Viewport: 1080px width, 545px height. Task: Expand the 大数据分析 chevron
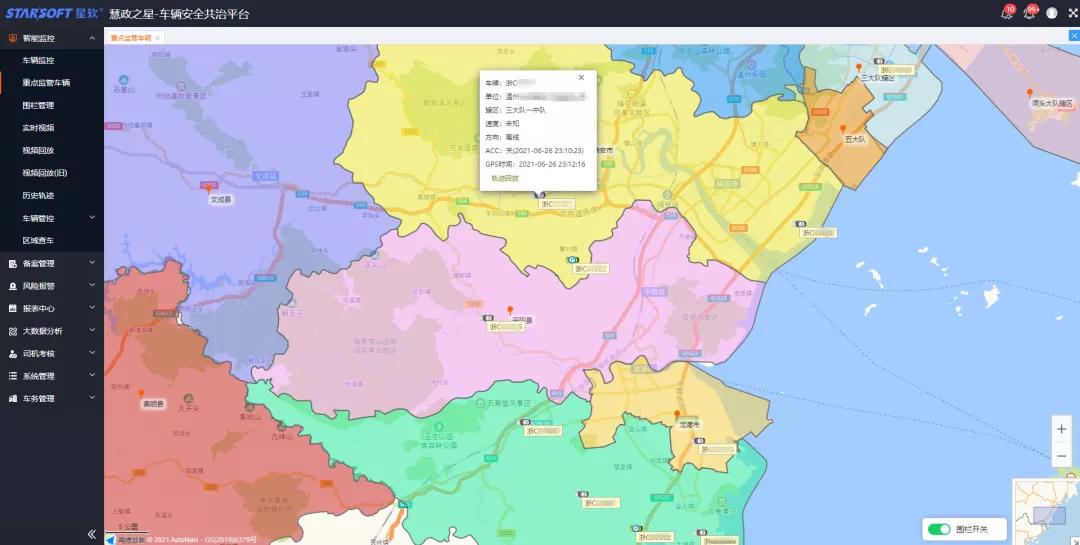coord(92,331)
